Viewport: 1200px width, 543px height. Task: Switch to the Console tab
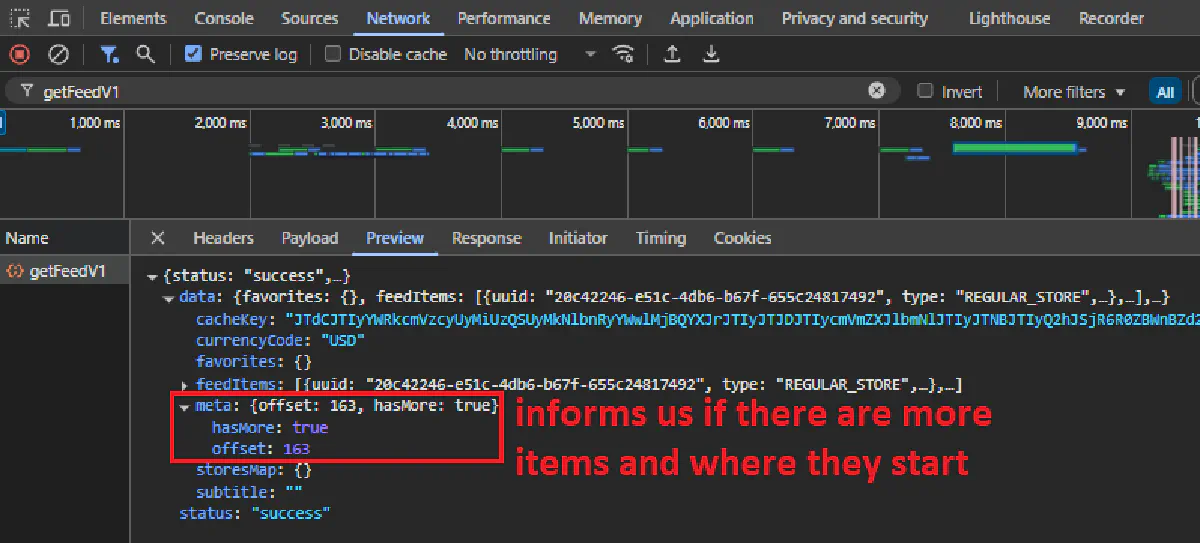pos(224,18)
